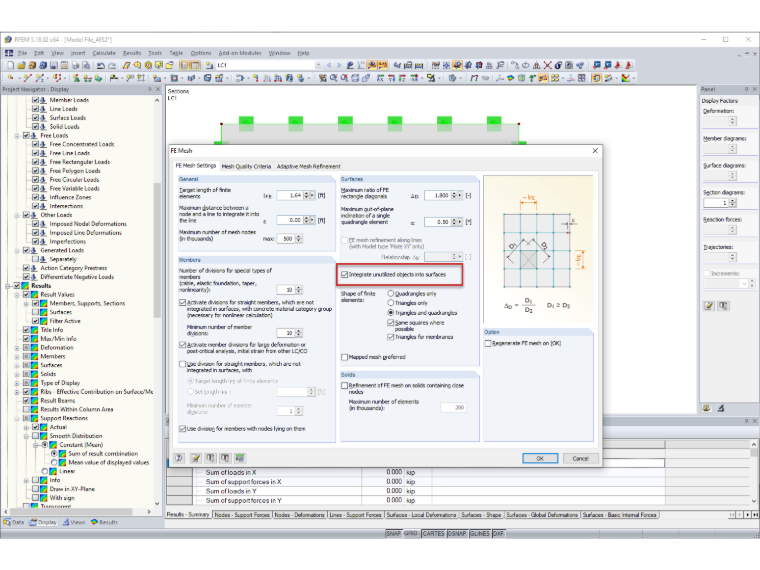Click the max ratio 1.800 diagonal field
760x570 pixels.
click(x=438, y=196)
